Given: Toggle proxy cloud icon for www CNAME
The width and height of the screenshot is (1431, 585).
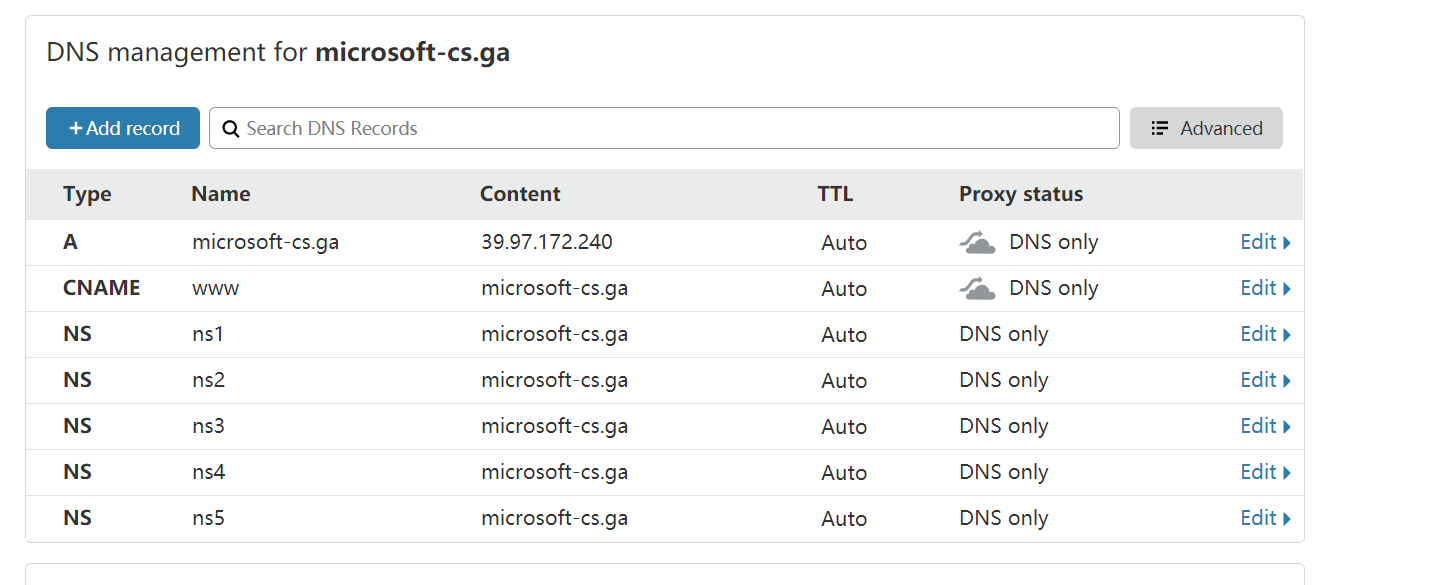Looking at the screenshot, I should pos(977,289).
